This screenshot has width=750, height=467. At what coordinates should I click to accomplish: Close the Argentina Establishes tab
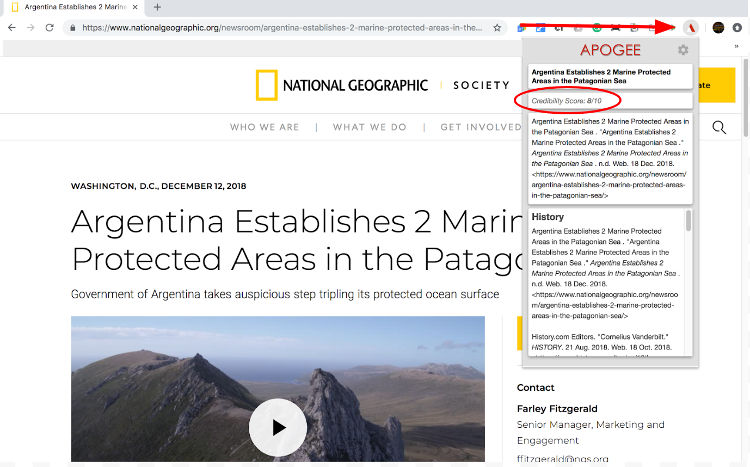click(135, 7)
